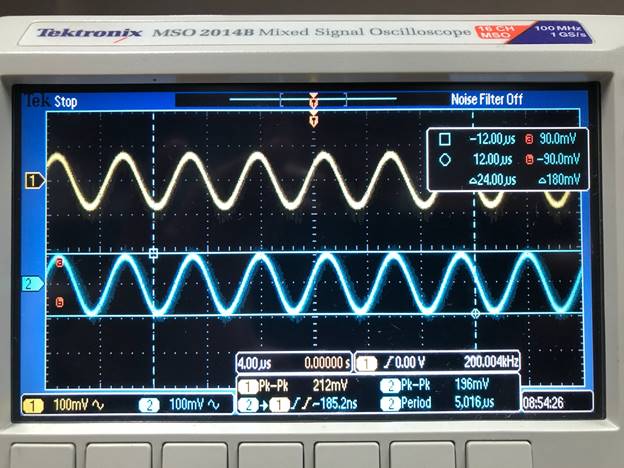Click the Tektronix logo on bezel
Screen dimensions: 624x468
click(x=89, y=33)
